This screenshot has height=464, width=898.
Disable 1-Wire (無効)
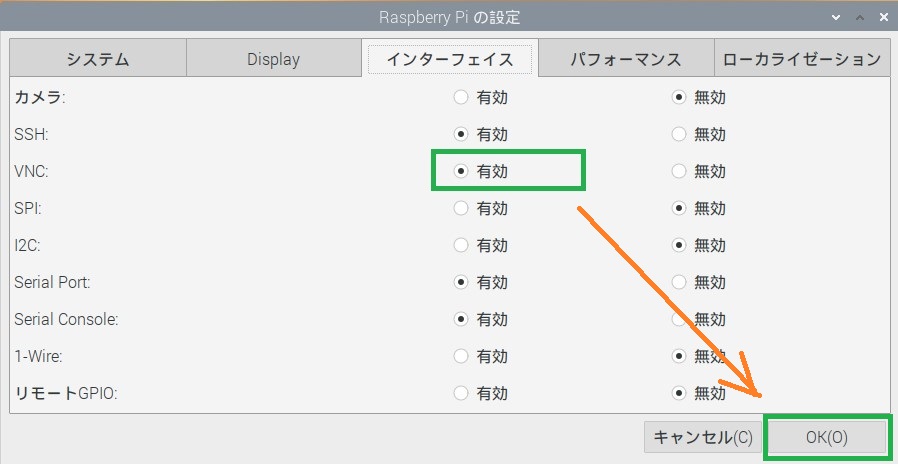click(679, 356)
